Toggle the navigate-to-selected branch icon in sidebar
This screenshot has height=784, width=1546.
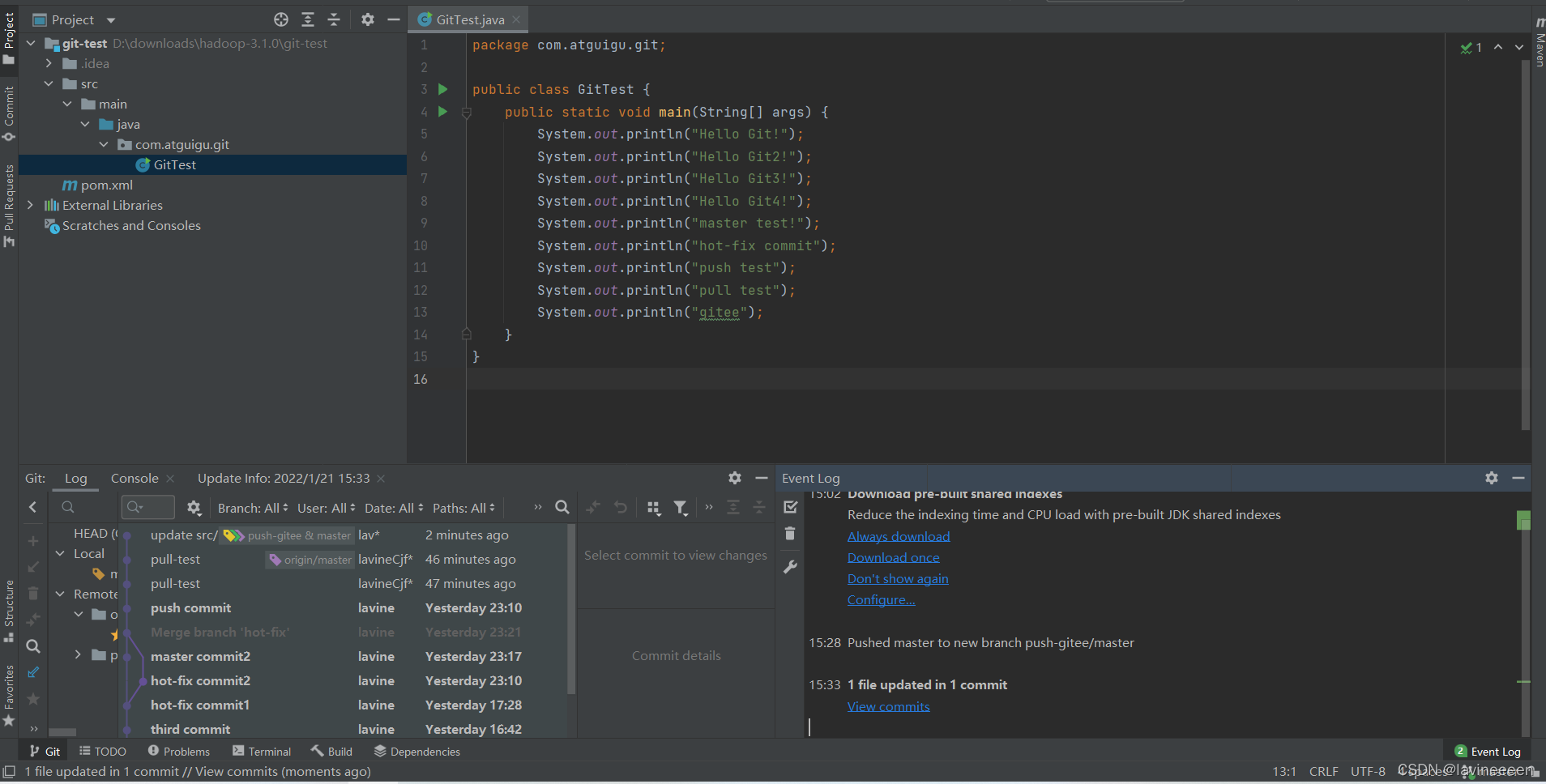pos(33,672)
